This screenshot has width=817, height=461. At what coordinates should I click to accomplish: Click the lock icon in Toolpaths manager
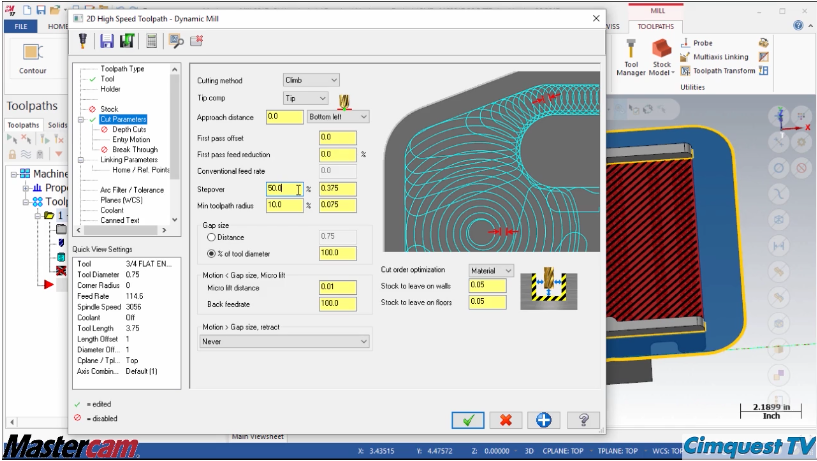[x=13, y=154]
